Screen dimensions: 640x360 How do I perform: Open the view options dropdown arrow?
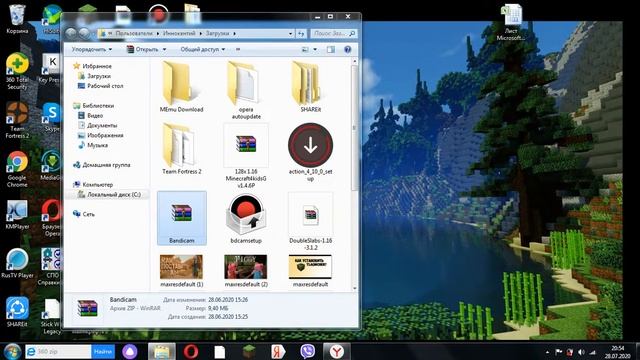pos(315,49)
